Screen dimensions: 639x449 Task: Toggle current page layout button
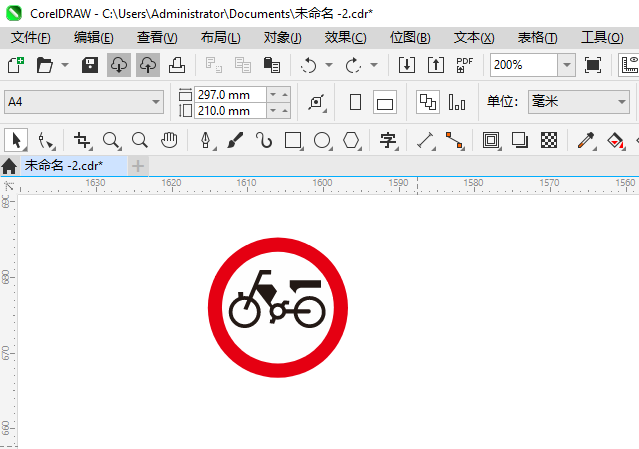point(457,102)
